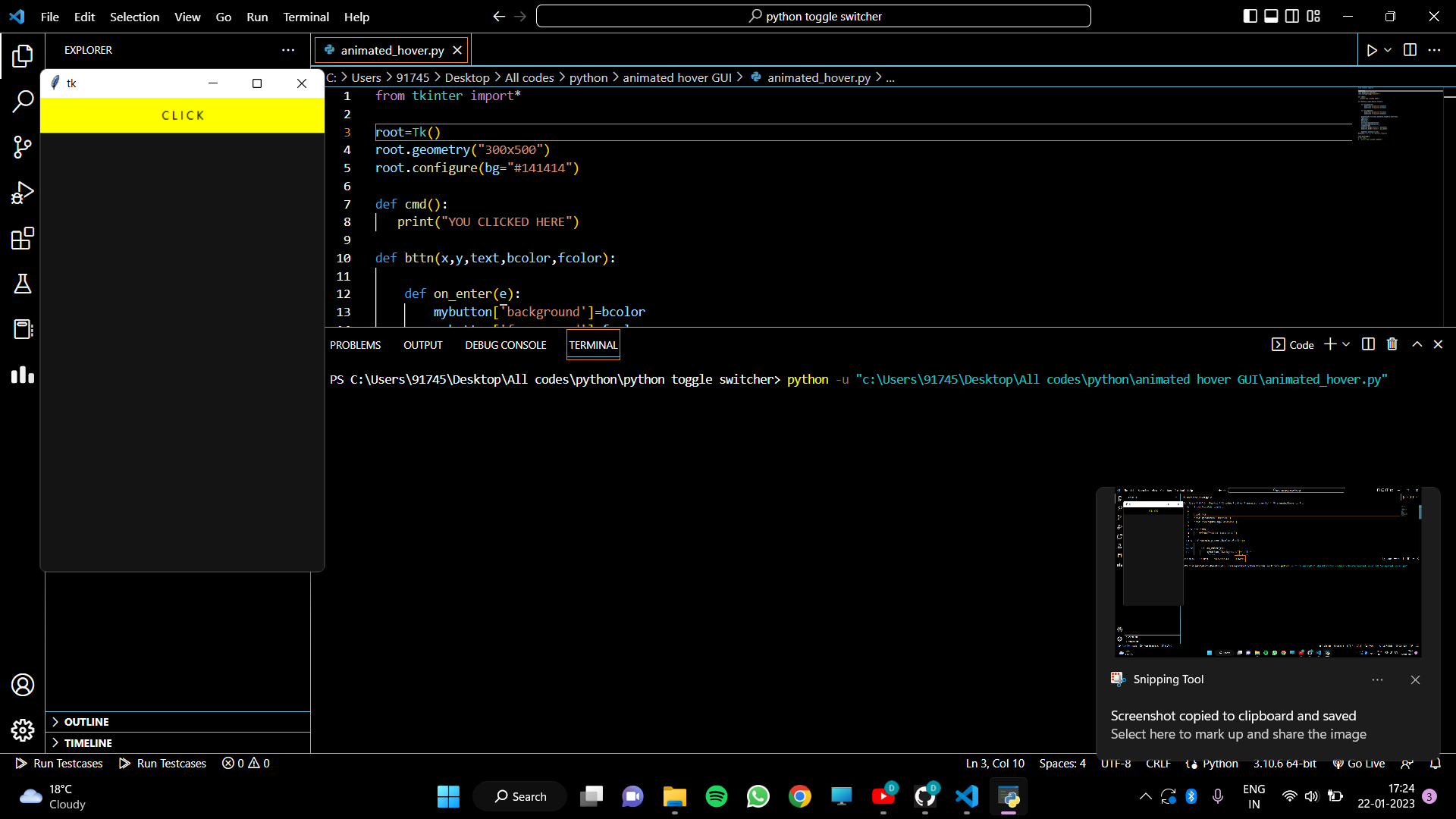Open the Terminal menu
Viewport: 1456px width, 819px height.
point(306,17)
